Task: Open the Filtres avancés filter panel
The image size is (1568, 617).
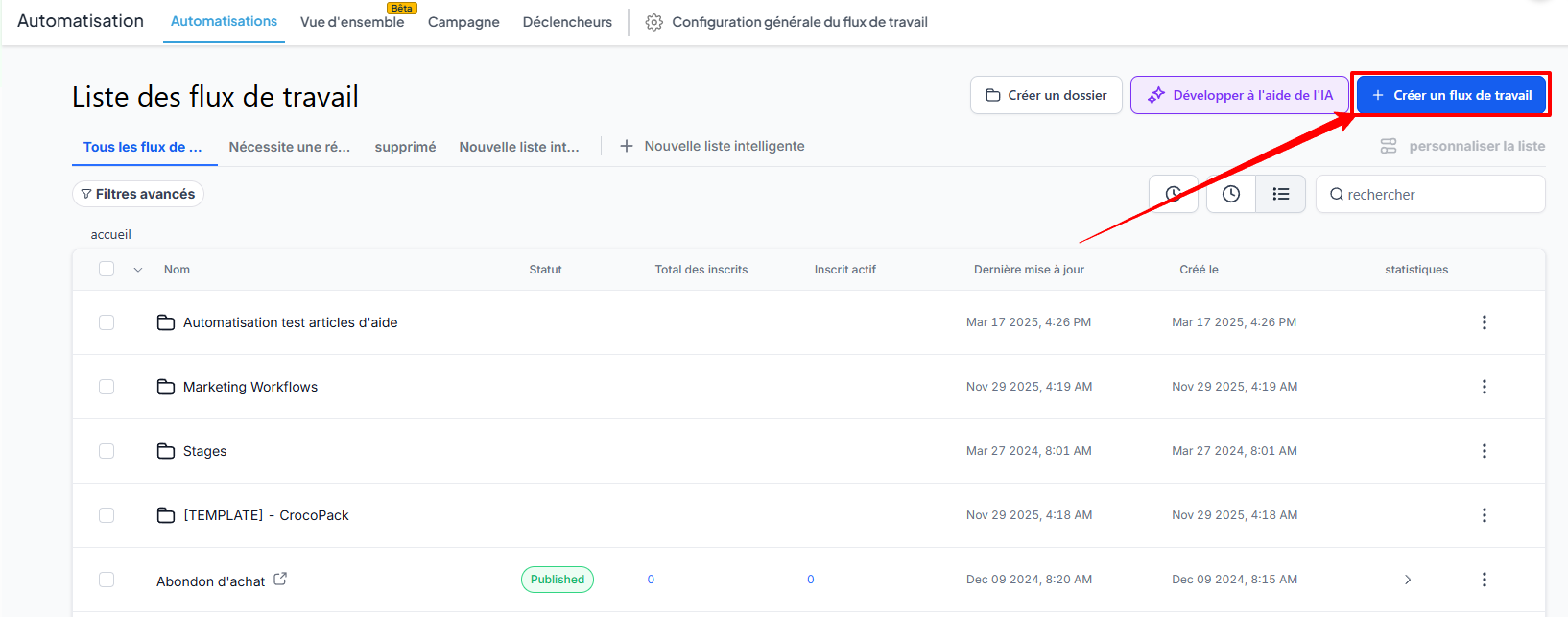Action: point(138,194)
